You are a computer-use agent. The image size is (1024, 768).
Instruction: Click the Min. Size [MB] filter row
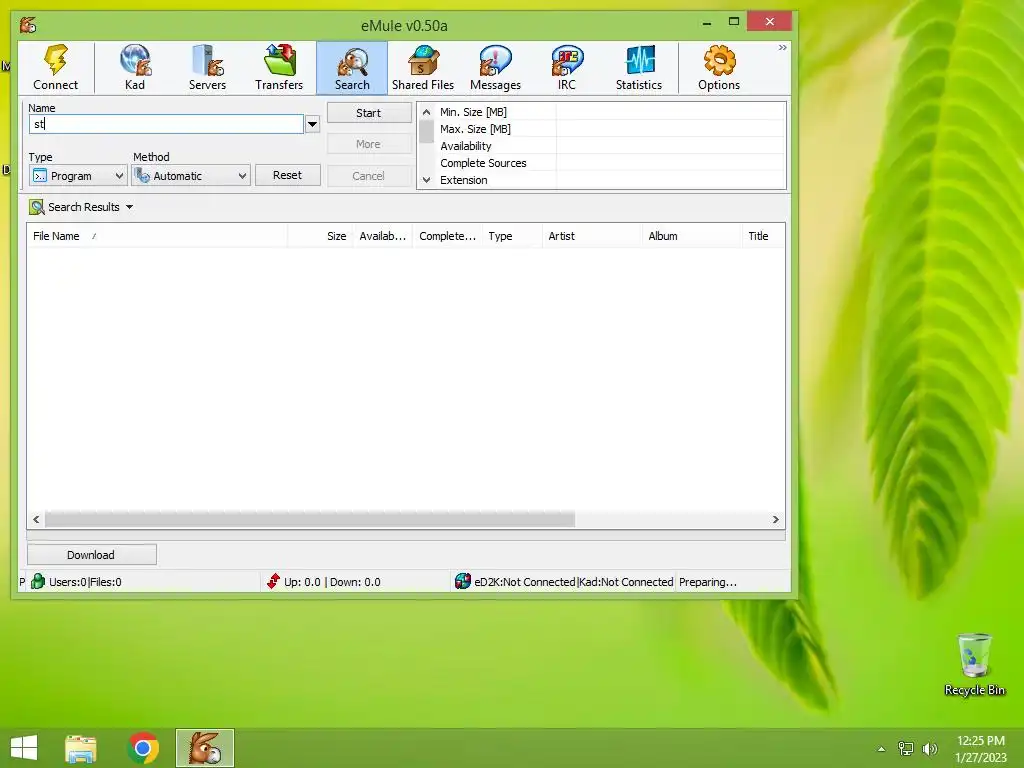(611, 112)
